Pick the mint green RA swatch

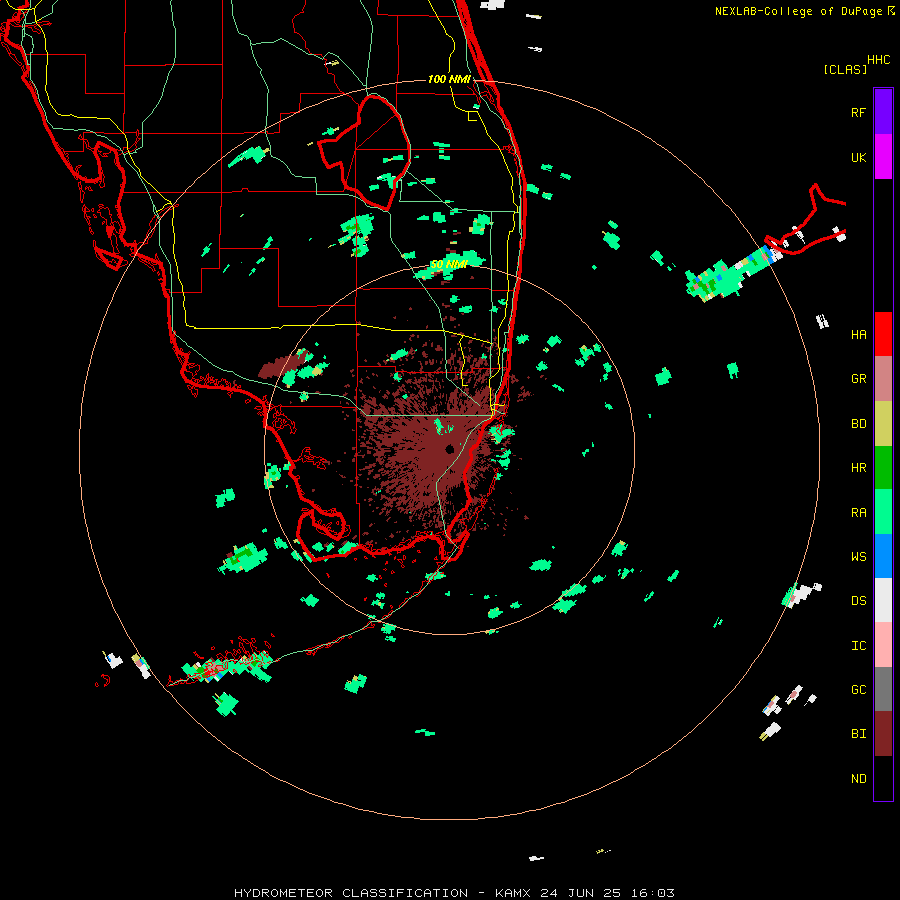point(883,512)
